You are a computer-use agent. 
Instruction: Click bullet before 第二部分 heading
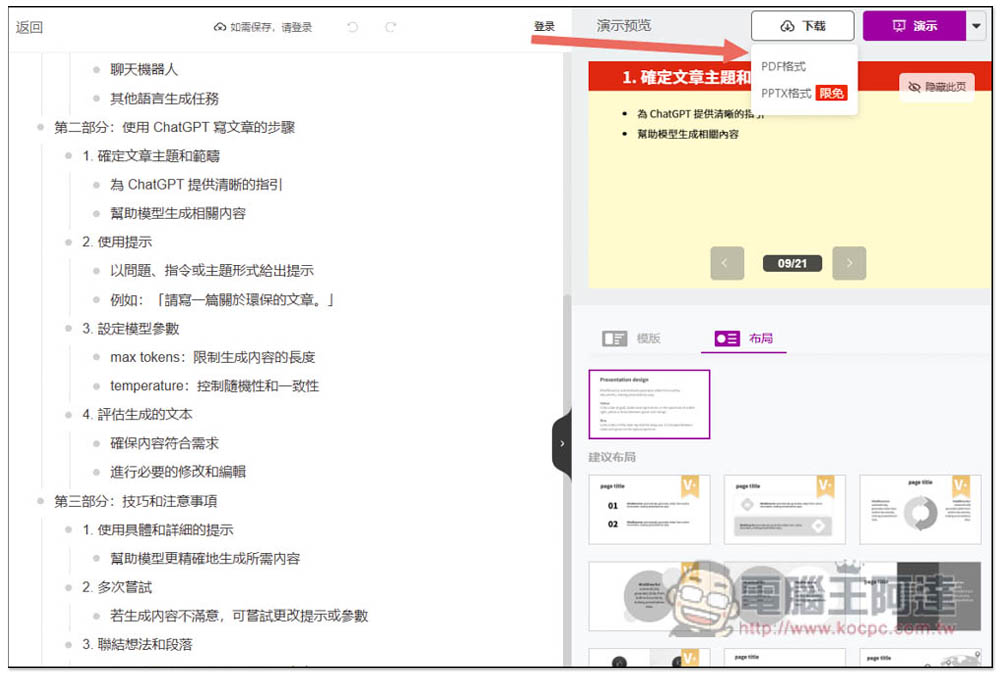click(x=40, y=128)
